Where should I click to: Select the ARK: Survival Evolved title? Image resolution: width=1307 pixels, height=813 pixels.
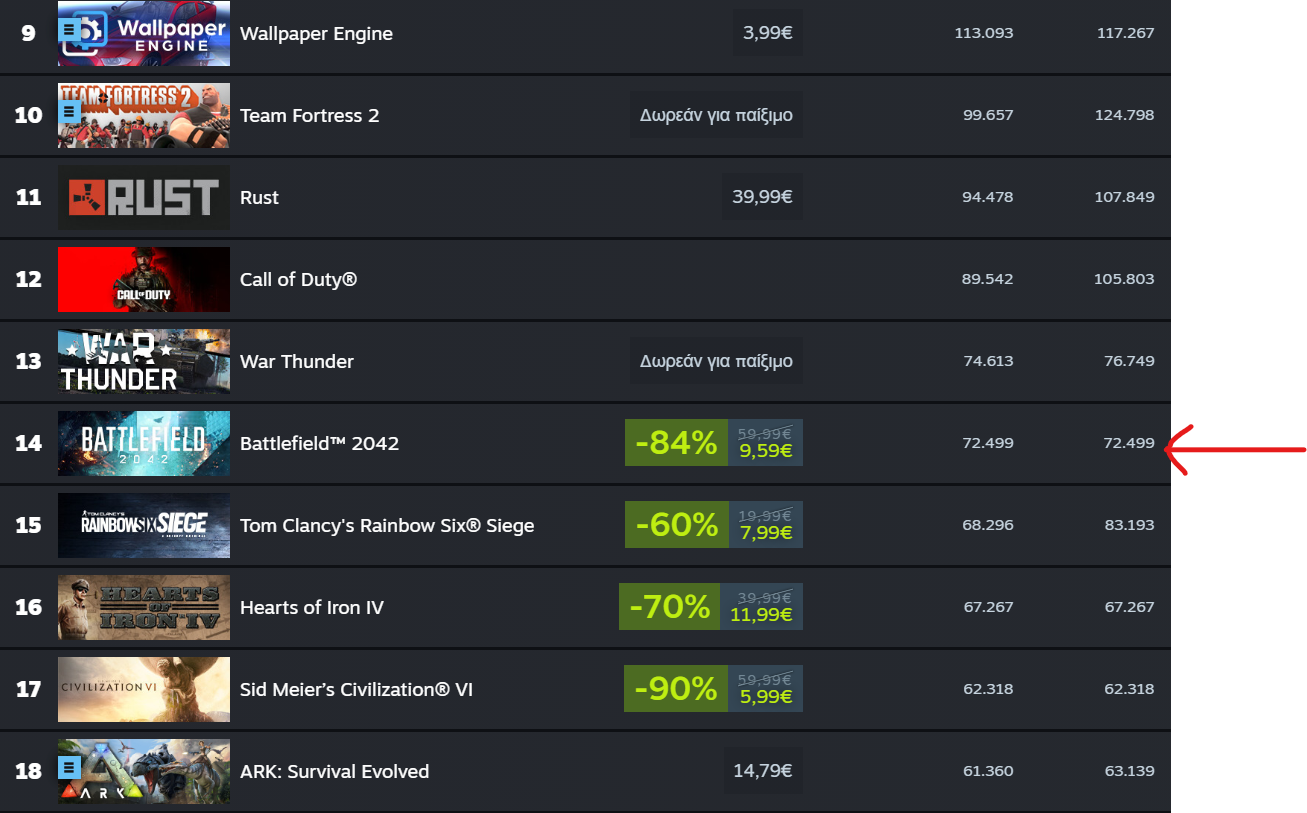pyautogui.click(x=335, y=772)
